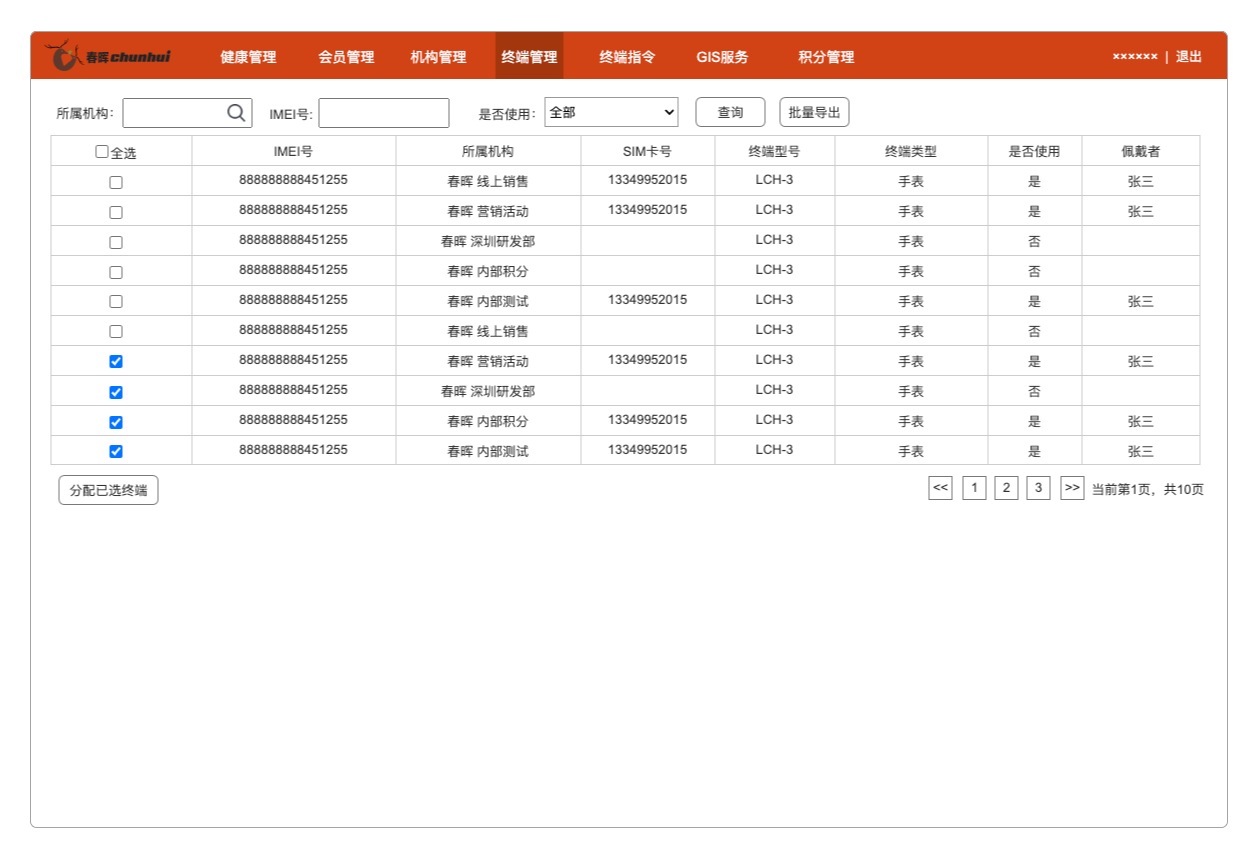Click the ×××××× username text
1258x858 pixels.
tap(1135, 57)
